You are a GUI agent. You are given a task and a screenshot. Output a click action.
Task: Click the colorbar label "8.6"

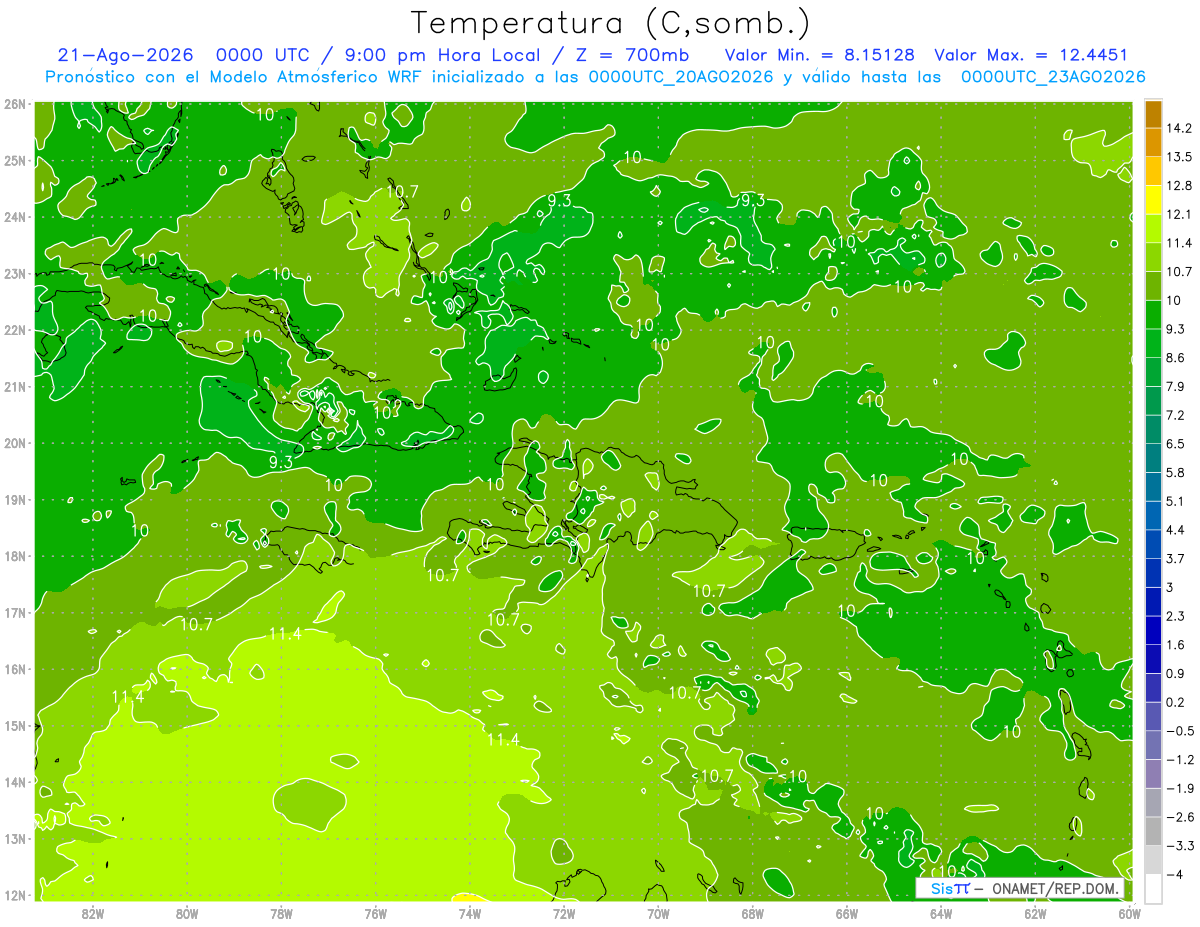(1175, 358)
